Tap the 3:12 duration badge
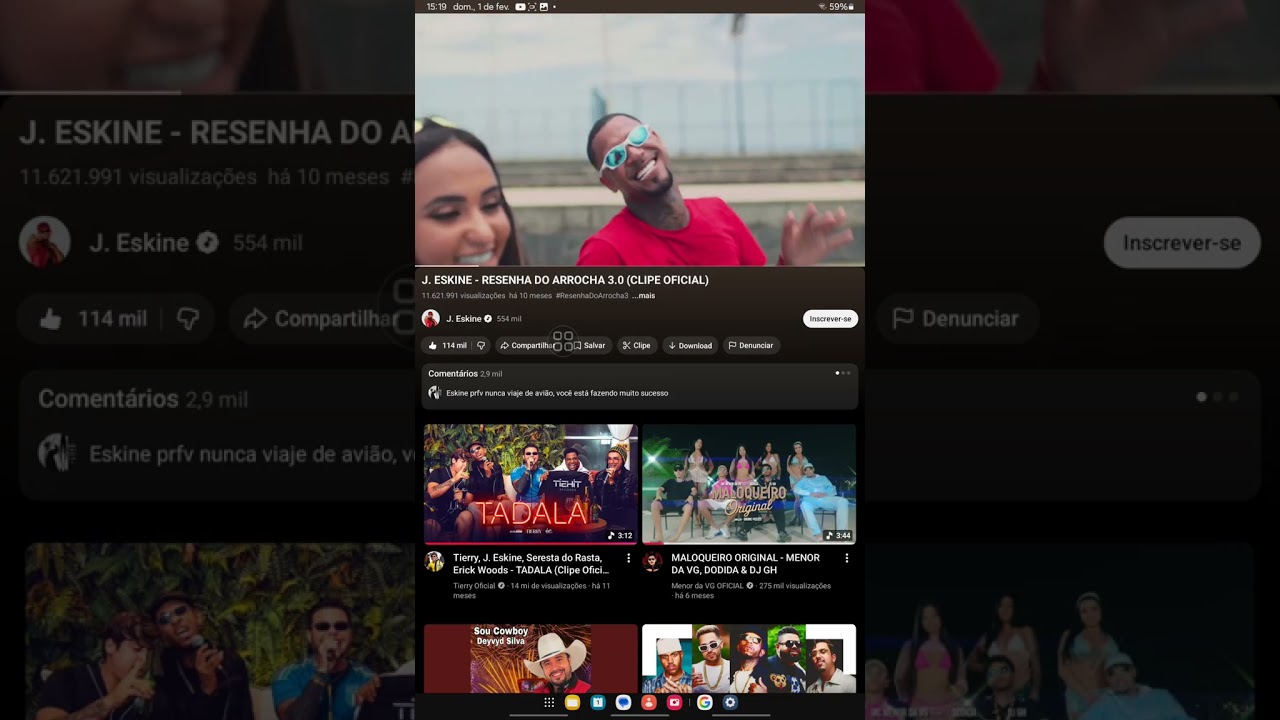Screen dimensions: 1280x720 [x=620, y=535]
